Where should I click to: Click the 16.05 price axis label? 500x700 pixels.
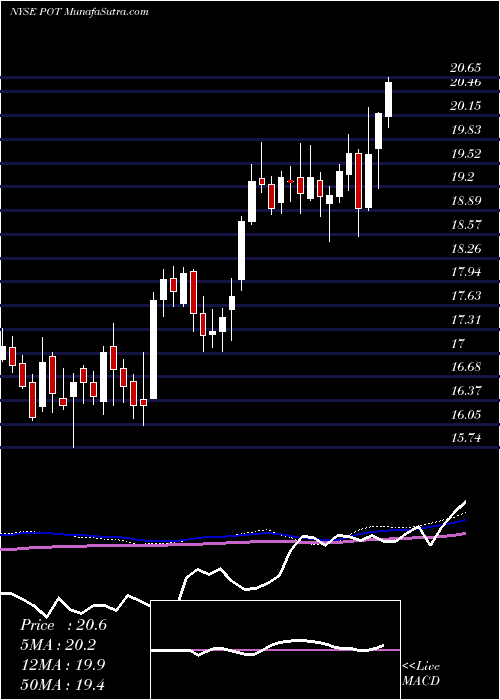coord(466,414)
